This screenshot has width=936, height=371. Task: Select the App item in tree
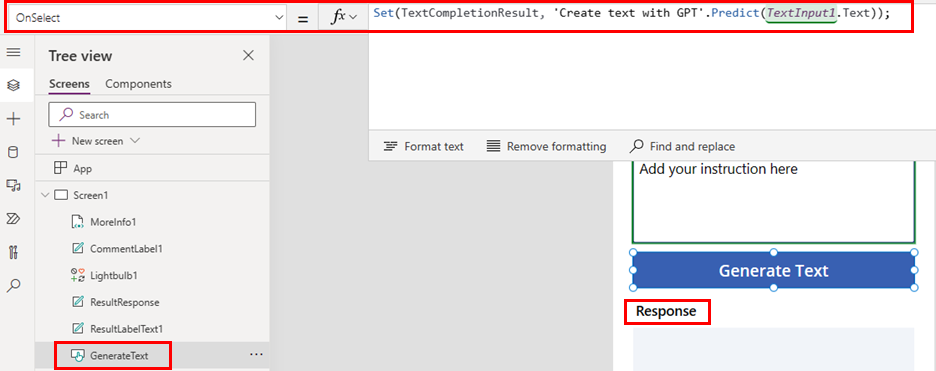[82, 169]
